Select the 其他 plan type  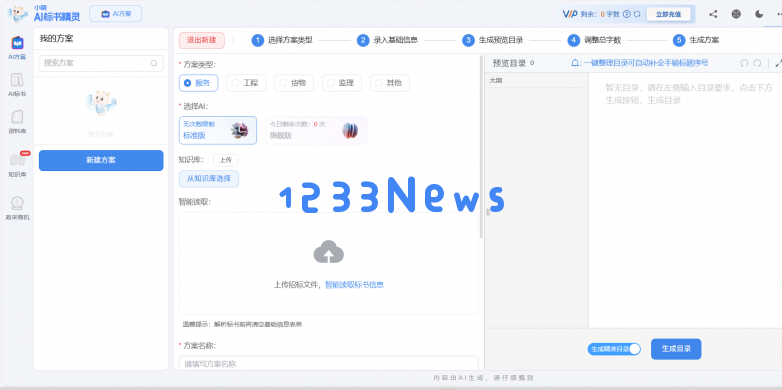(390, 83)
